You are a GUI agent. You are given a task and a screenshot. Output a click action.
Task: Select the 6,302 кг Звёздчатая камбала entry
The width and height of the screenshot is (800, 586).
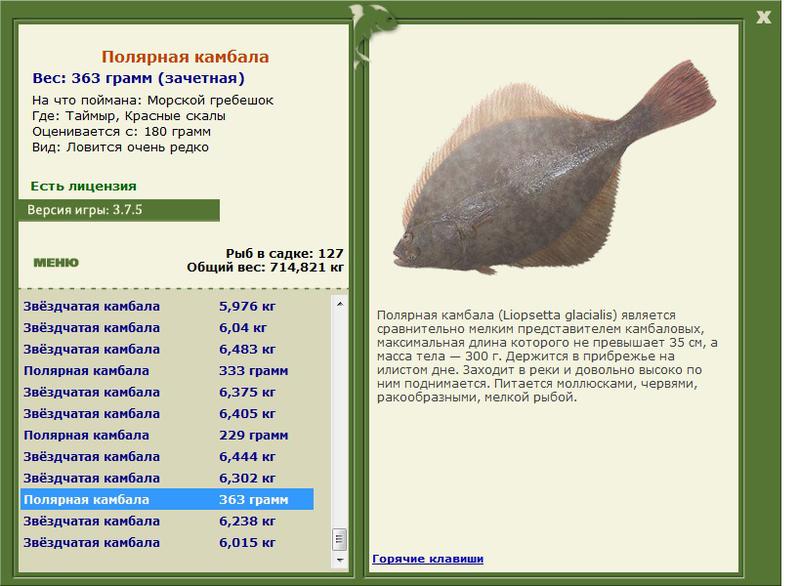click(x=167, y=478)
